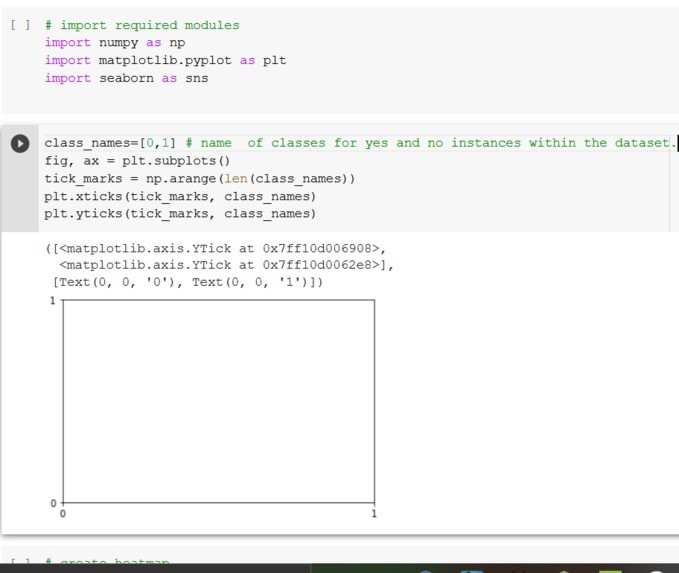Click the line 'tick_marks = np.arange(len(class_names))'
The image size is (679, 573).
tap(200, 179)
